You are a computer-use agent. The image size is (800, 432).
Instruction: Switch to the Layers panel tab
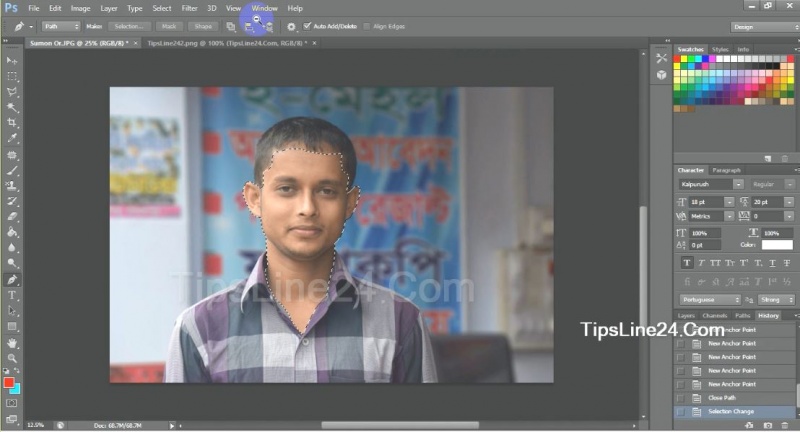pos(686,316)
